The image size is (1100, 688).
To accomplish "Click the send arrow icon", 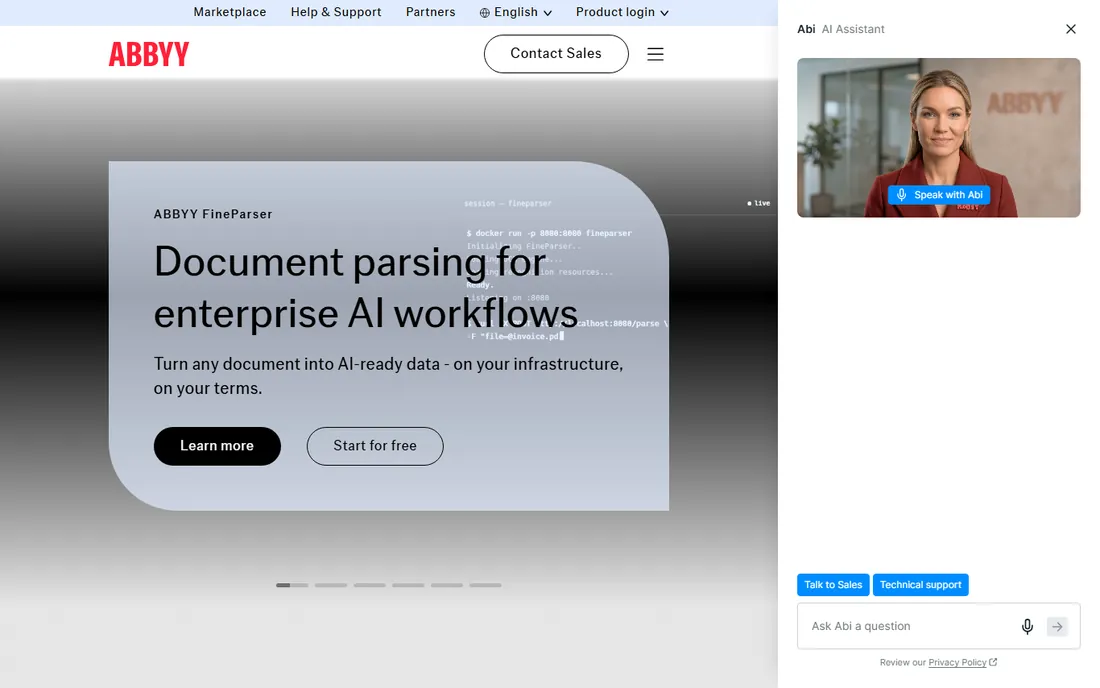I will [x=1057, y=626].
